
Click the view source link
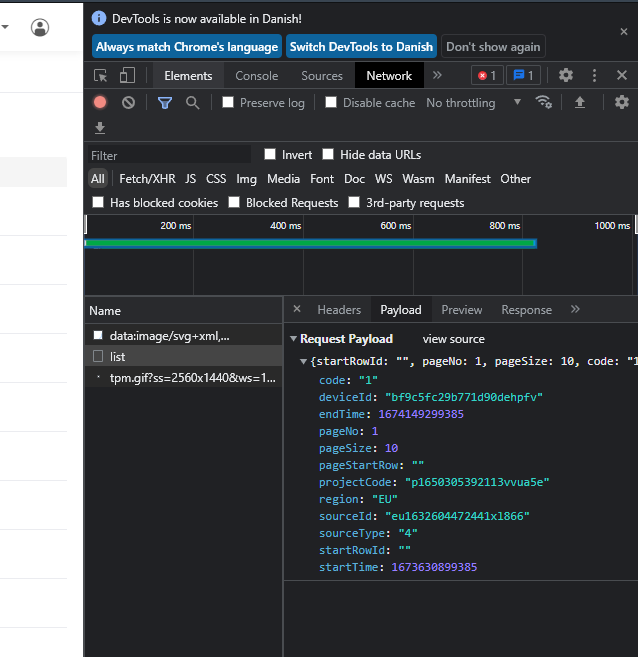(x=453, y=339)
